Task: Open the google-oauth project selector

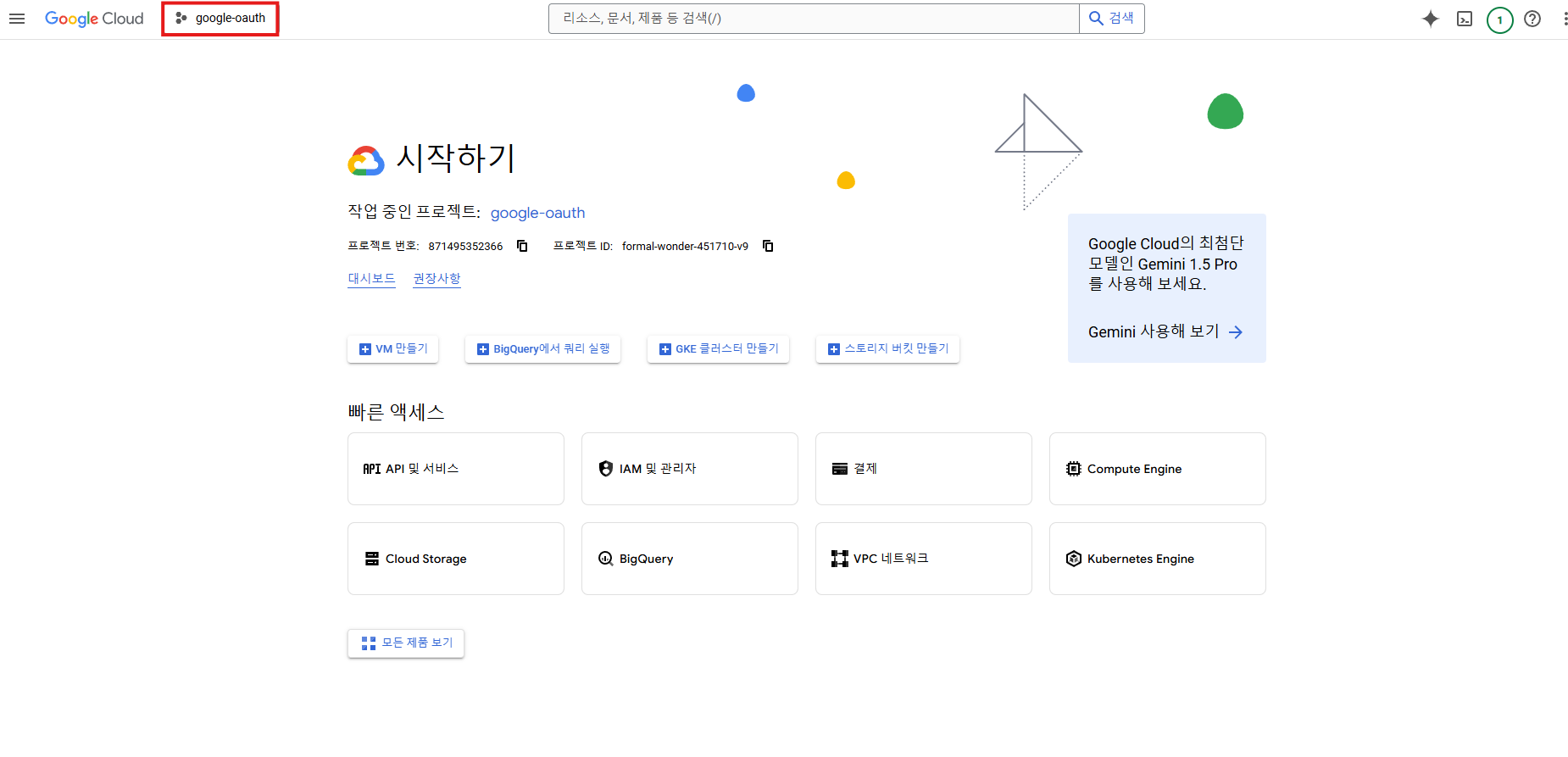Action: (220, 18)
